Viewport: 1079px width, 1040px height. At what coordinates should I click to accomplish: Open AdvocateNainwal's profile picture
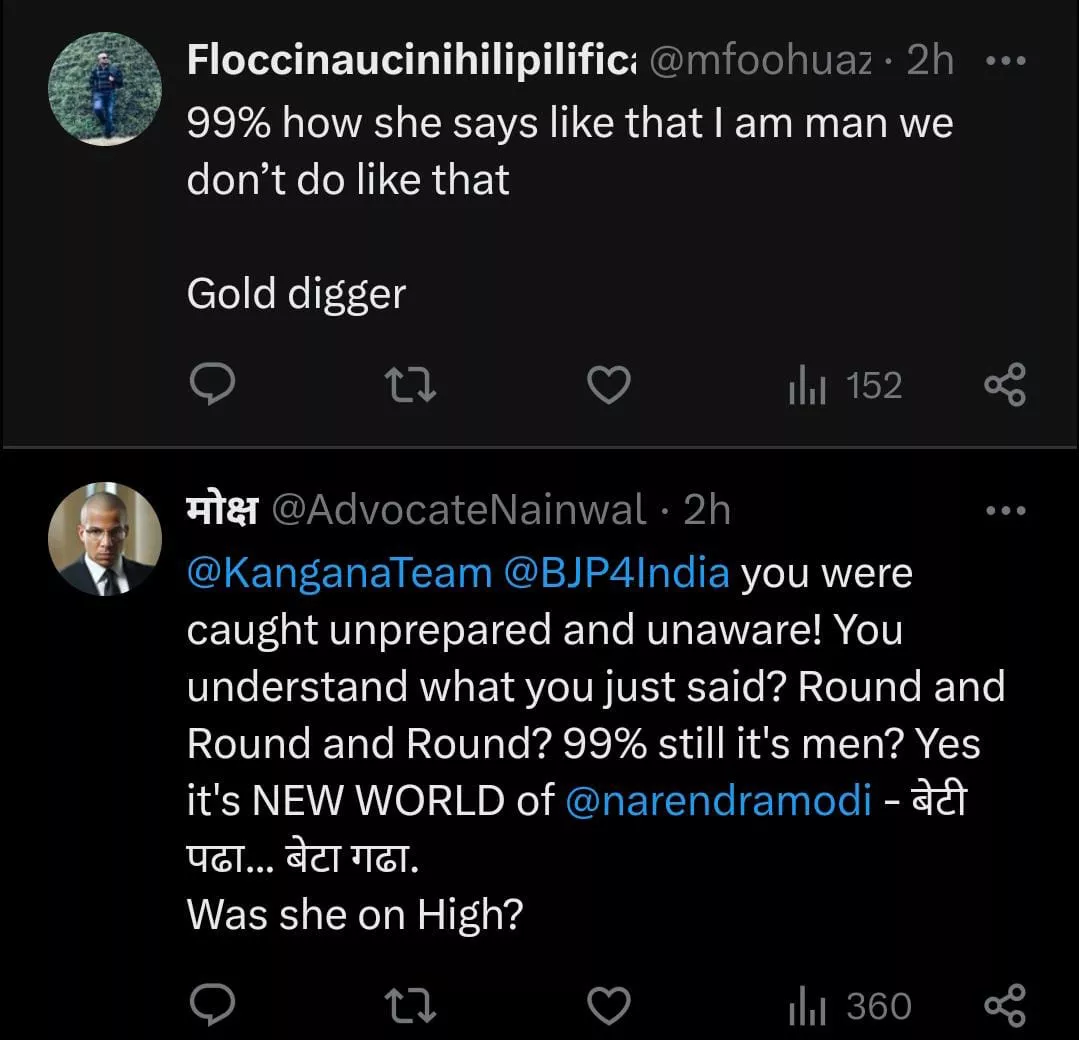105,541
